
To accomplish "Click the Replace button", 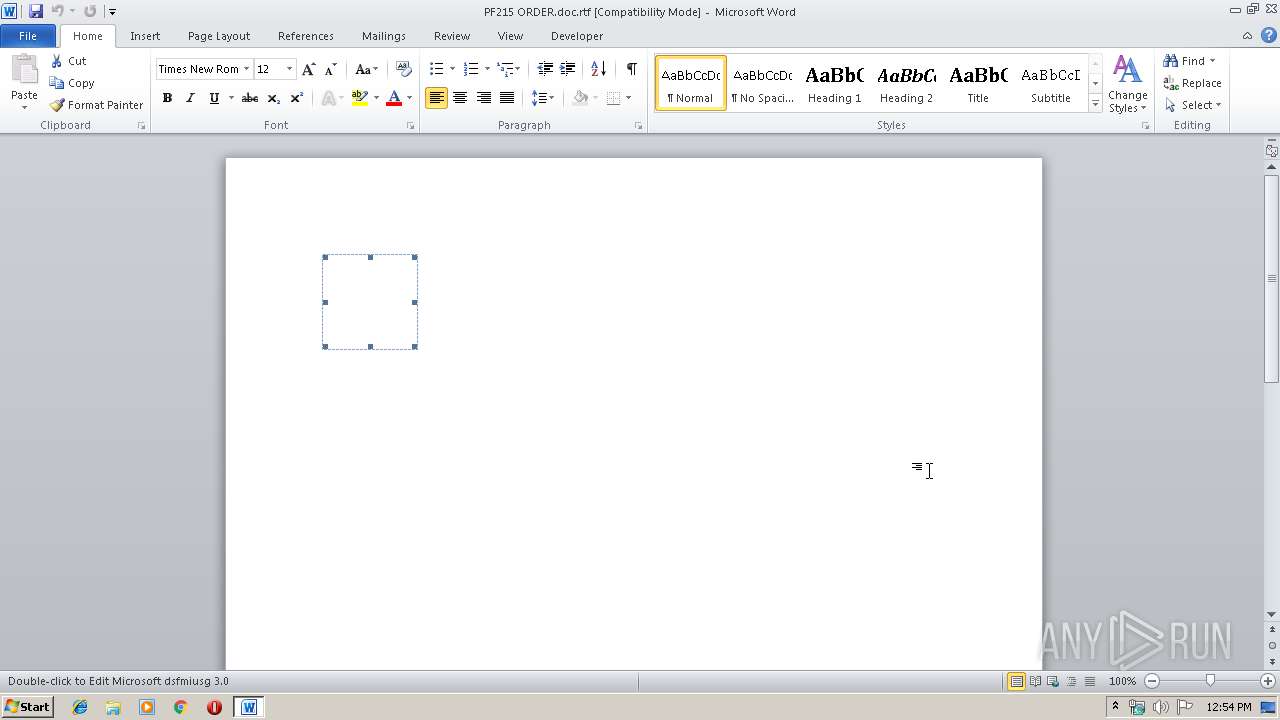I will [x=1192, y=83].
